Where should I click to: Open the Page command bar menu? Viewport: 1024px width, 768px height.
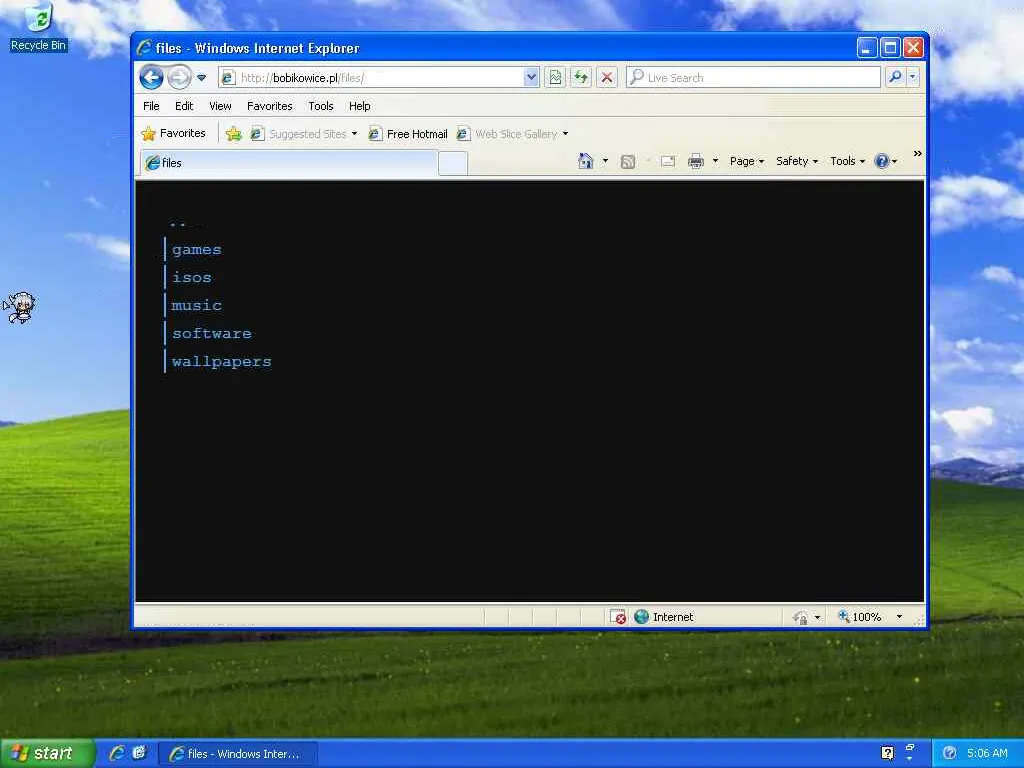(x=746, y=161)
